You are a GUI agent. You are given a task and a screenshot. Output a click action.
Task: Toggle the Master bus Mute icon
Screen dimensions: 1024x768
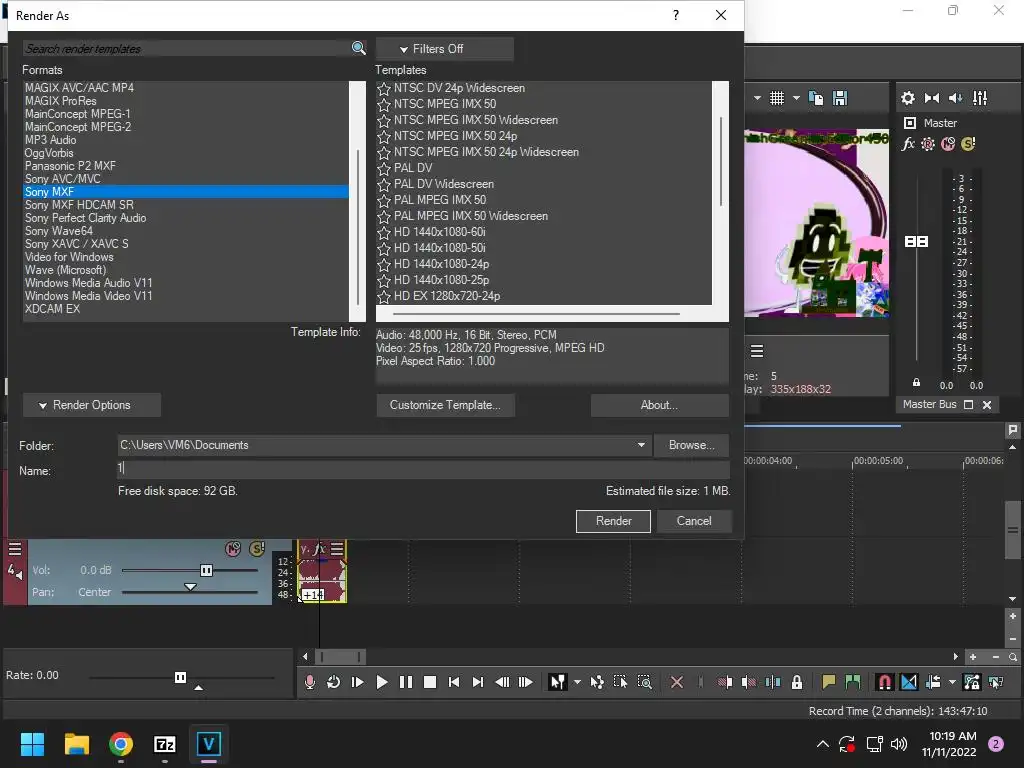coord(948,144)
